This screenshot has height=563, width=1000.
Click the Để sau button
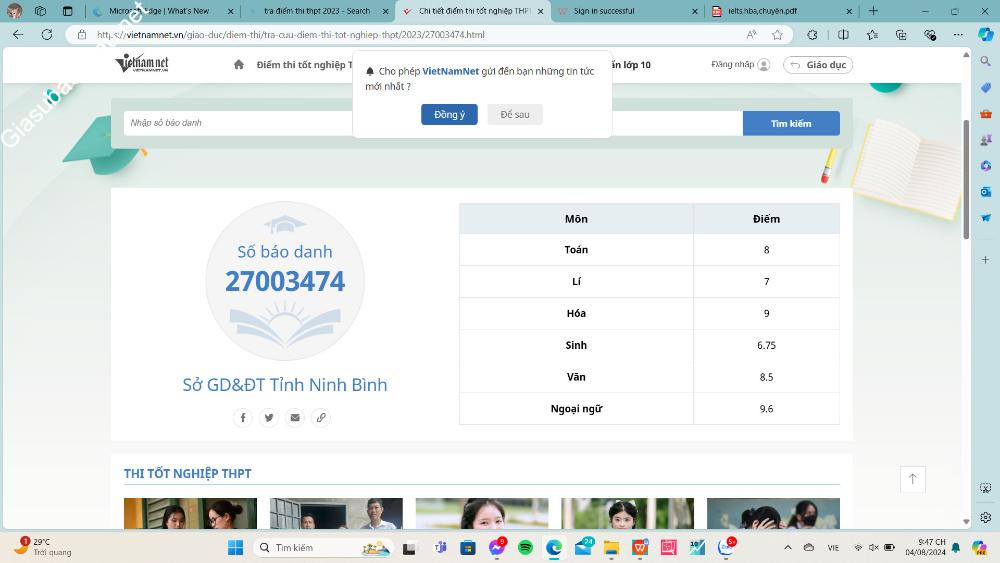[x=515, y=115]
